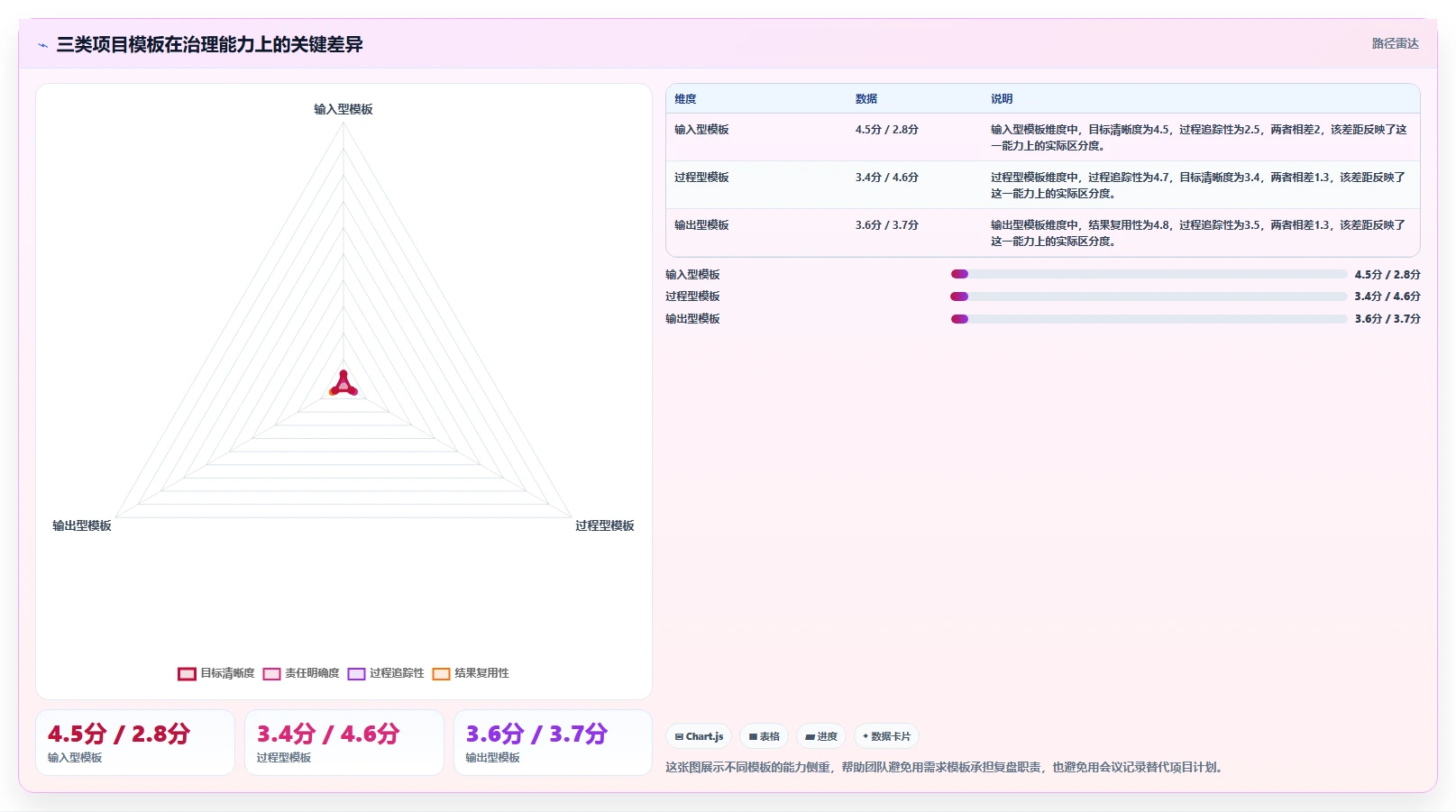Click table cell 4.5分 / 2.8分
The image size is (1456, 812).
[887, 130]
